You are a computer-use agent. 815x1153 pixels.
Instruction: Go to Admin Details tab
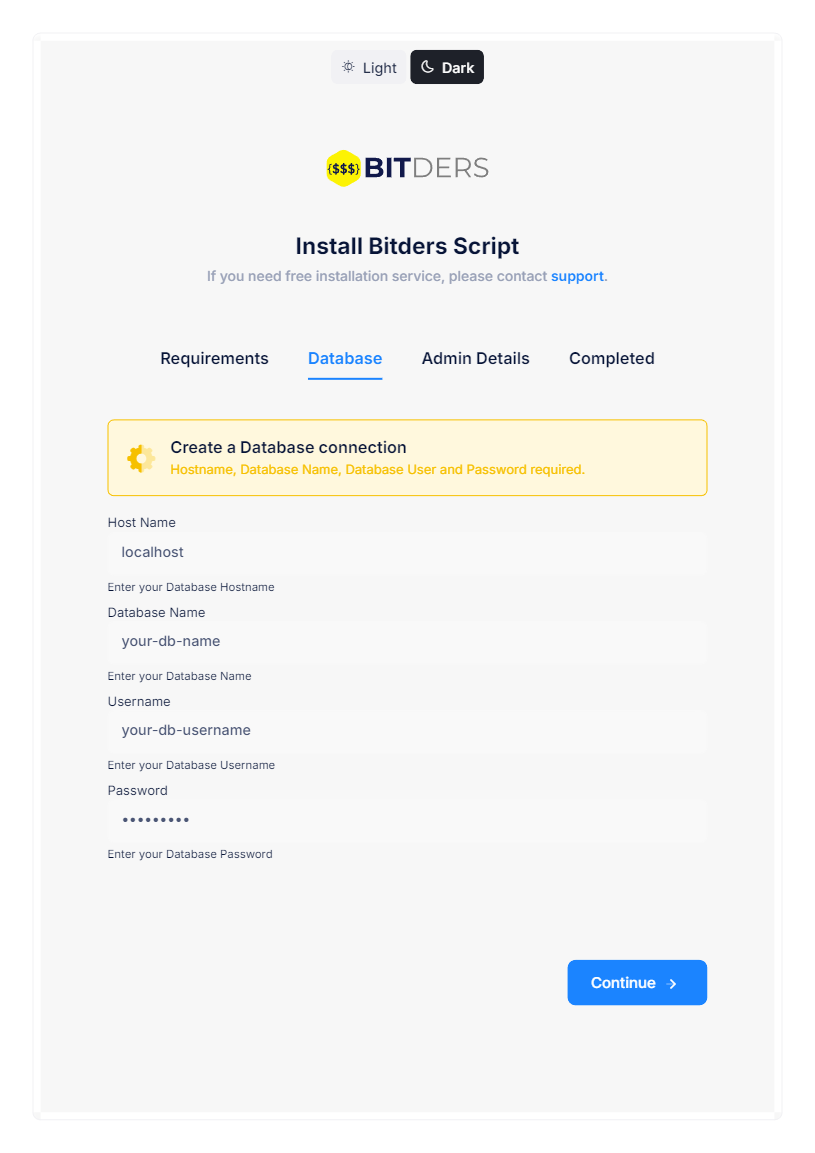tap(475, 358)
